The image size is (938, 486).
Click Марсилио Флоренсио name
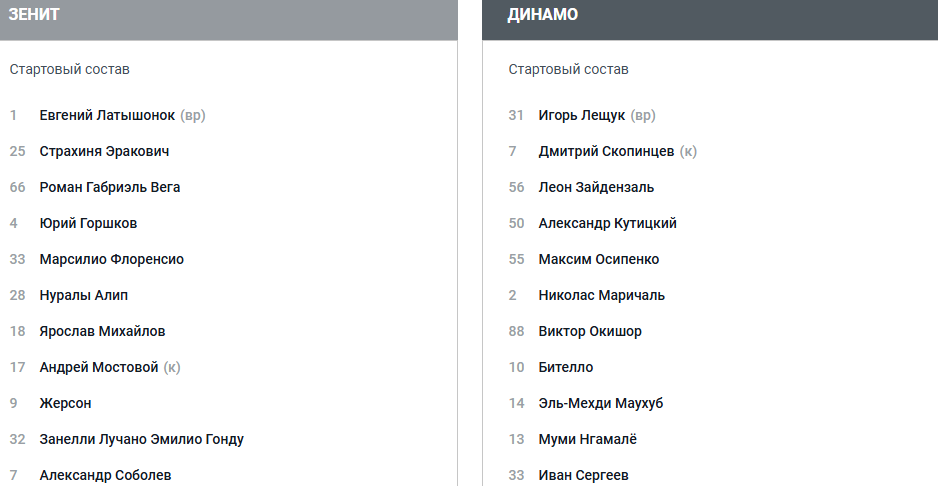click(x=111, y=259)
